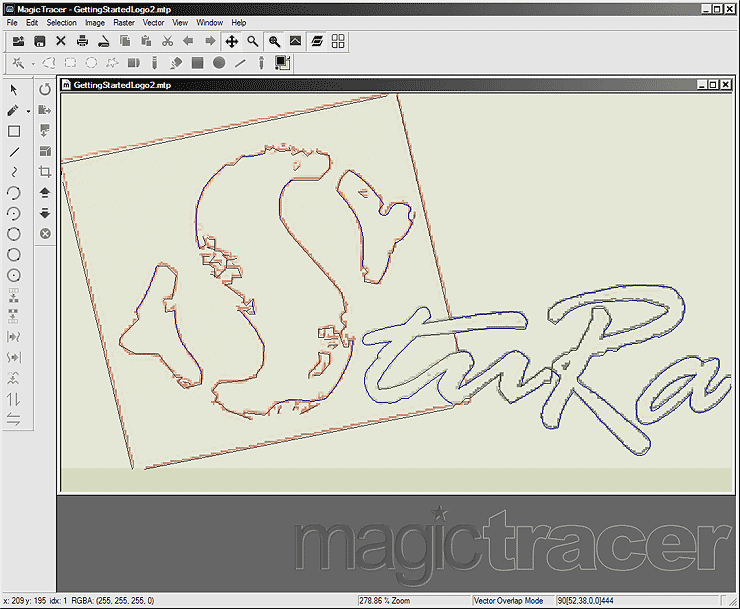Select the vector line tool in left toolbar
The width and height of the screenshot is (740, 609).
14,152
